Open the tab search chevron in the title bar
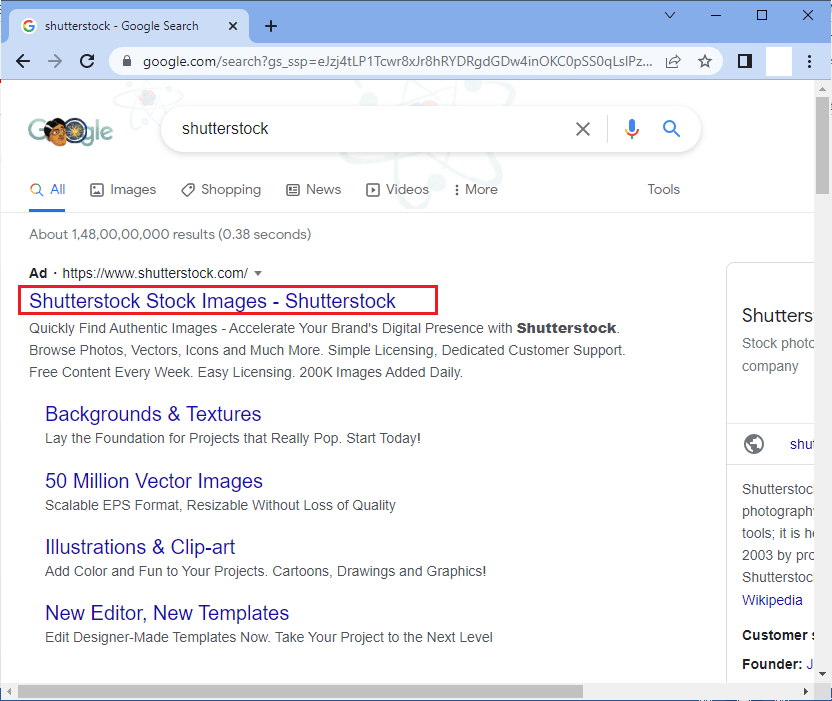Image resolution: width=832 pixels, height=701 pixels. point(669,15)
